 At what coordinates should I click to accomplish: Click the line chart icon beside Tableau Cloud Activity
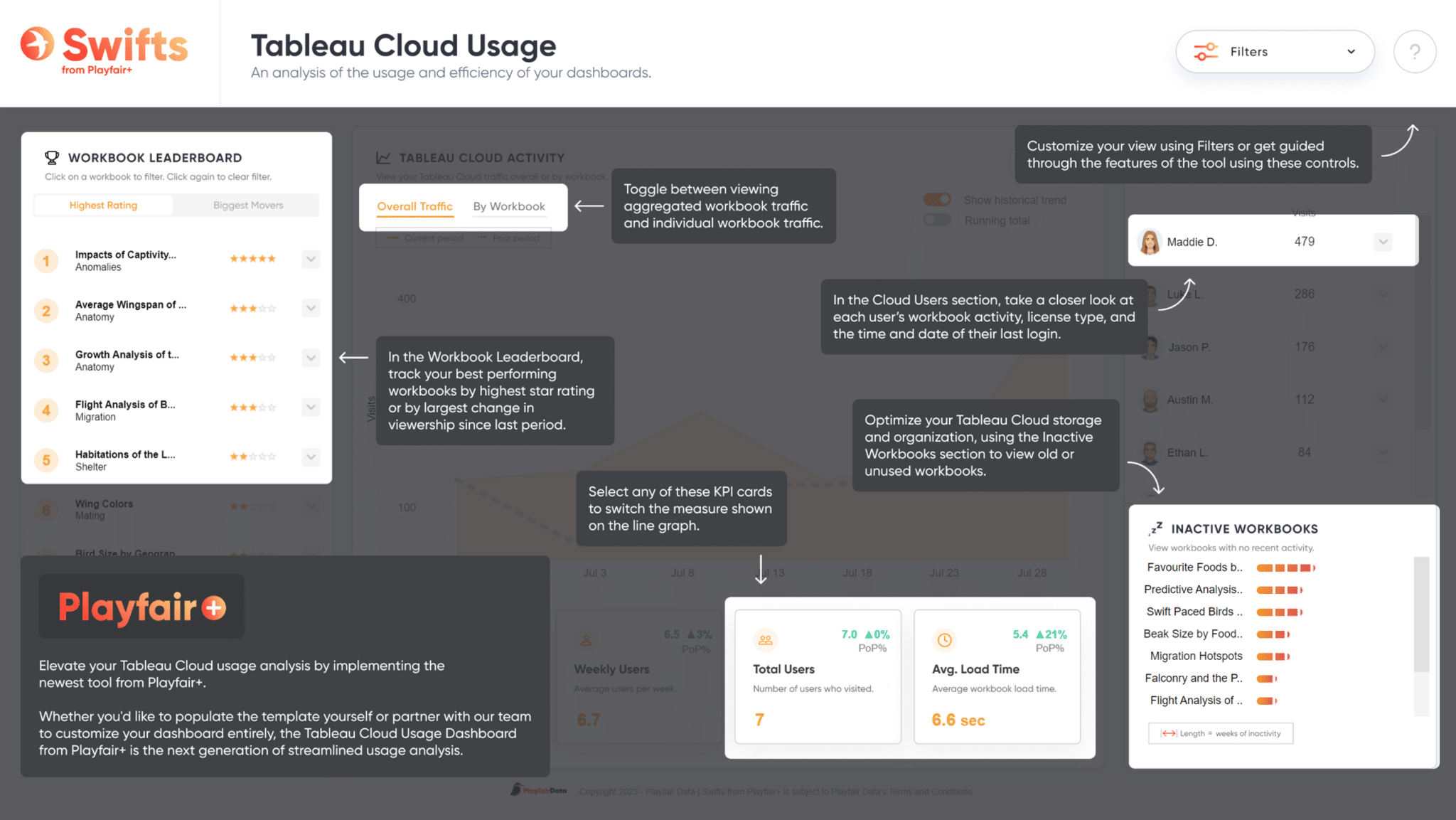coord(382,157)
